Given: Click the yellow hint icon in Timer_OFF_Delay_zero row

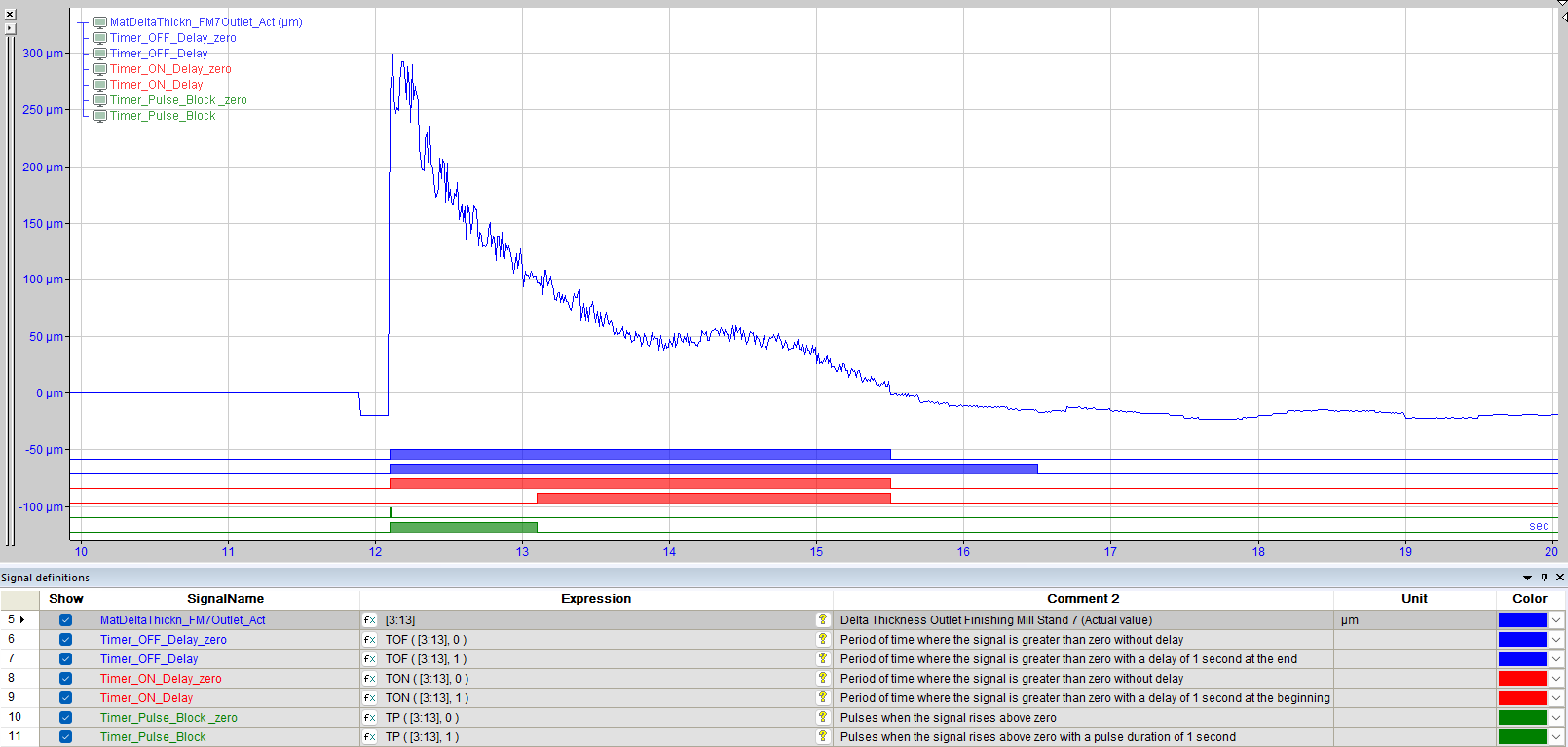Looking at the screenshot, I should 823,639.
